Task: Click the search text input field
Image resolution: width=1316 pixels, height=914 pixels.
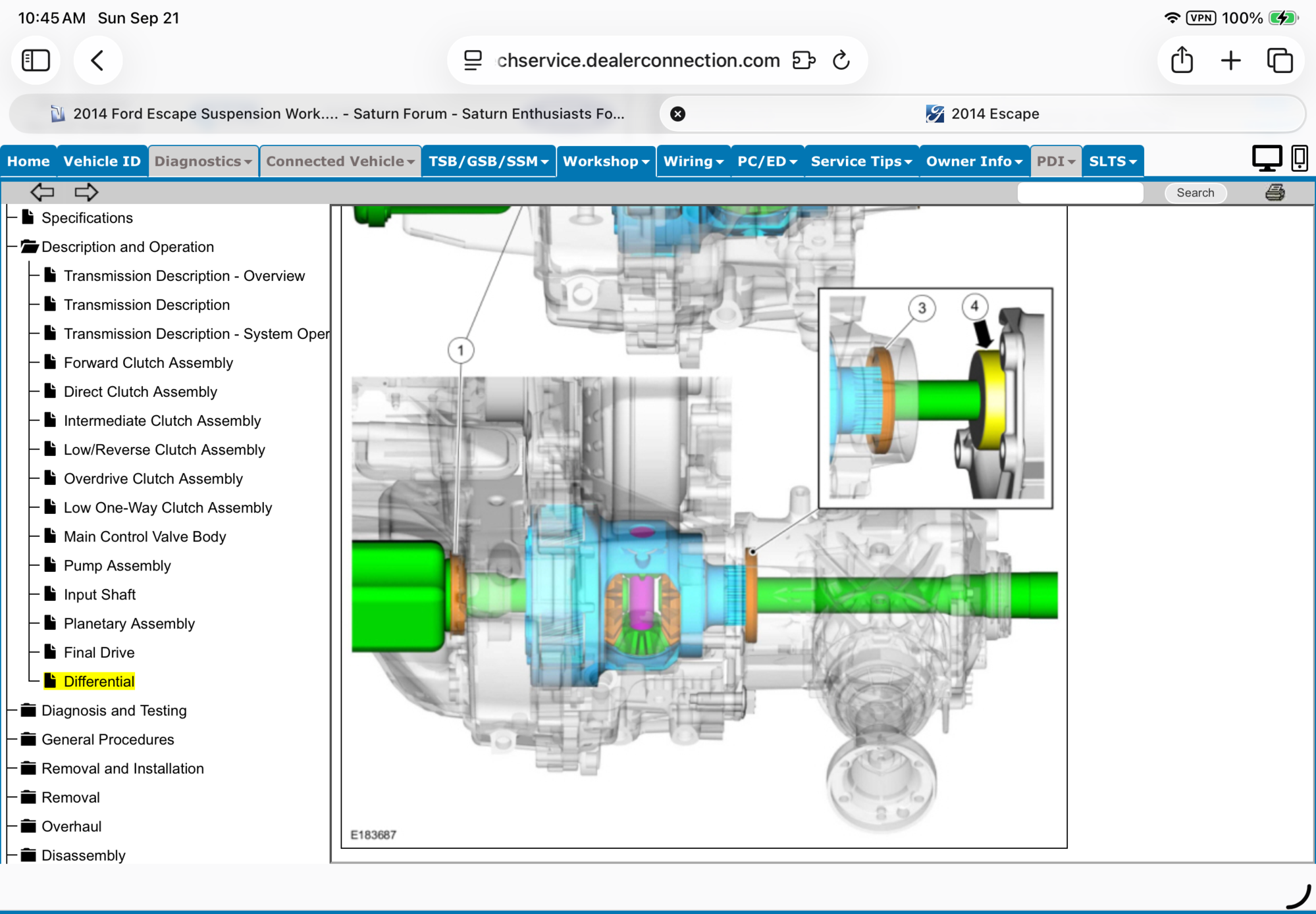Action: tap(1080, 193)
